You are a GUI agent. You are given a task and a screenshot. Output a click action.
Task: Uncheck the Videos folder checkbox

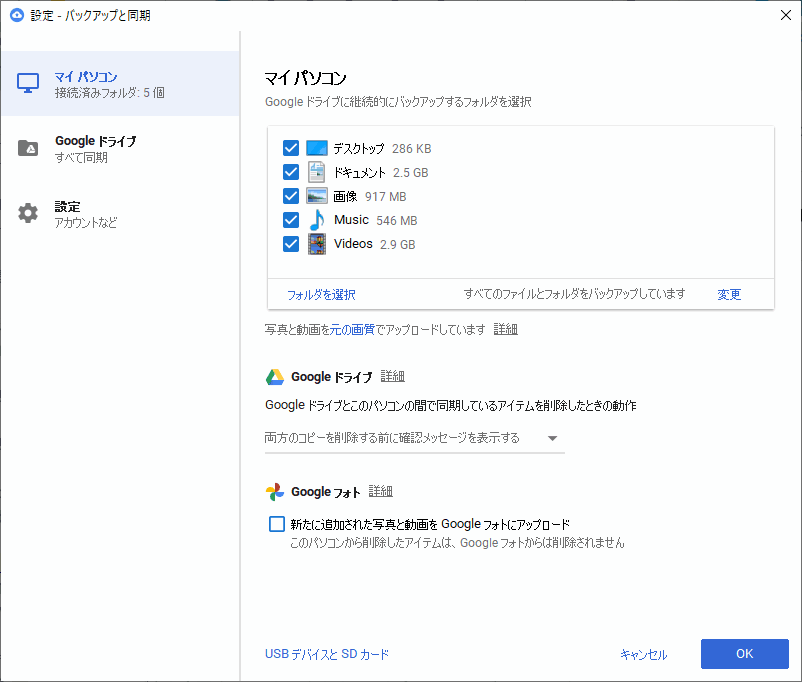[x=291, y=244]
